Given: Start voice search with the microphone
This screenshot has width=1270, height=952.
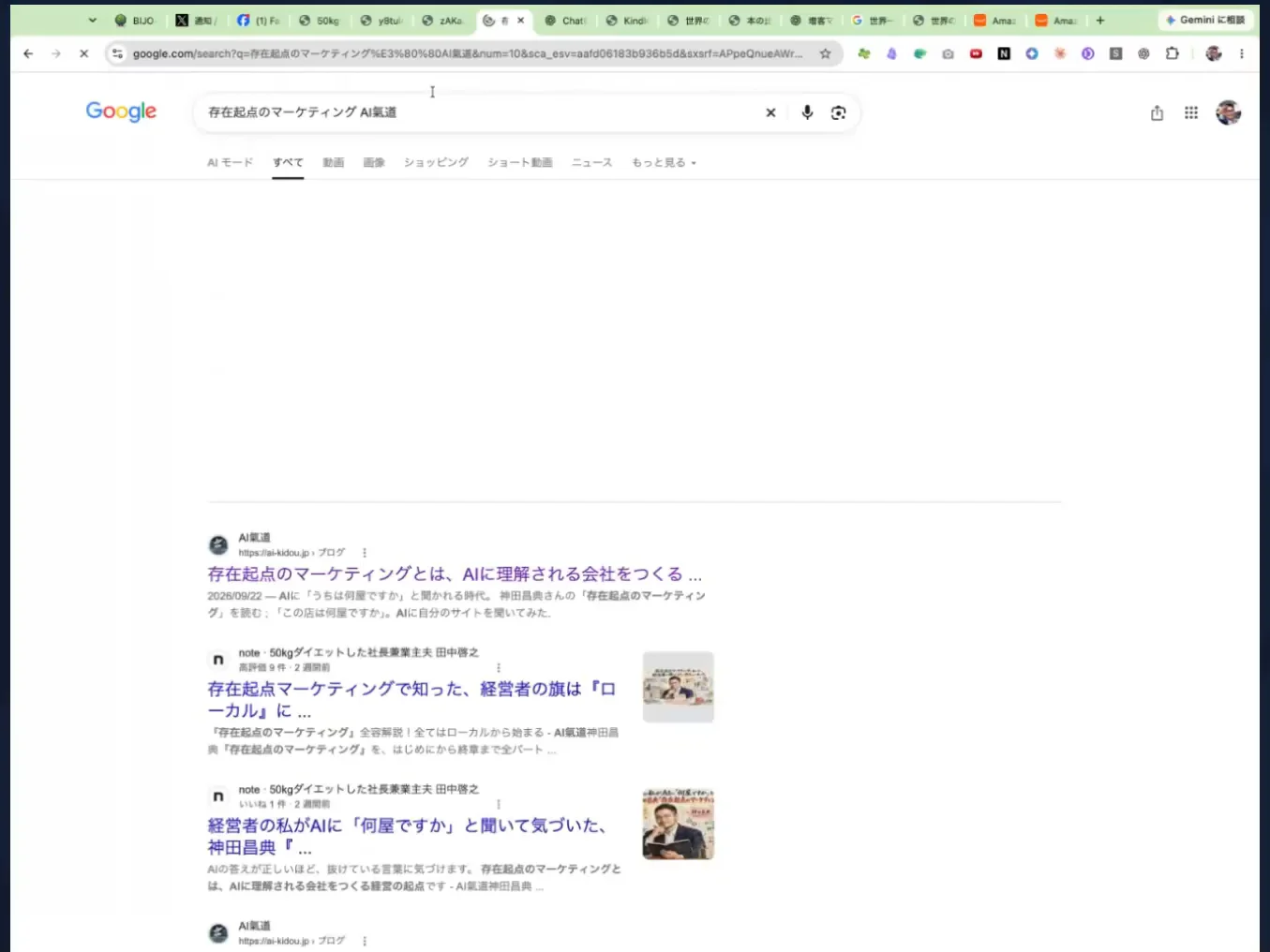Looking at the screenshot, I should (x=807, y=112).
